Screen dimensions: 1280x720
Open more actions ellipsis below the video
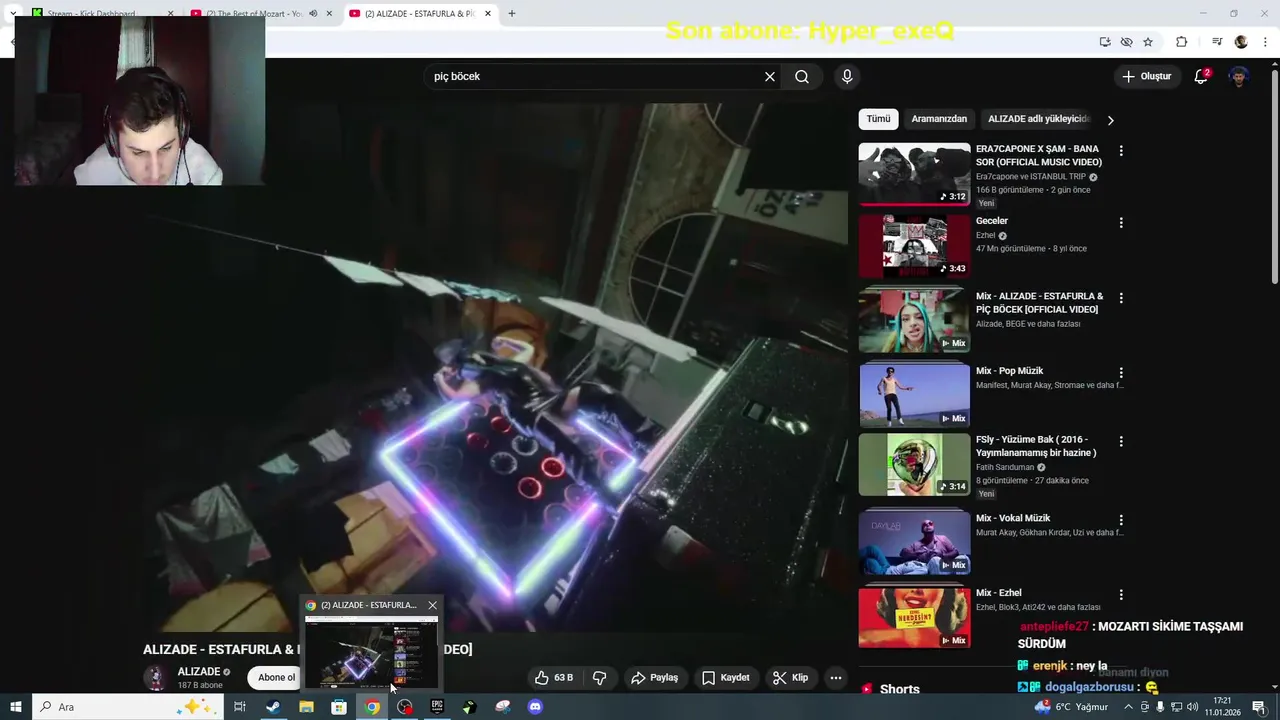(836, 678)
